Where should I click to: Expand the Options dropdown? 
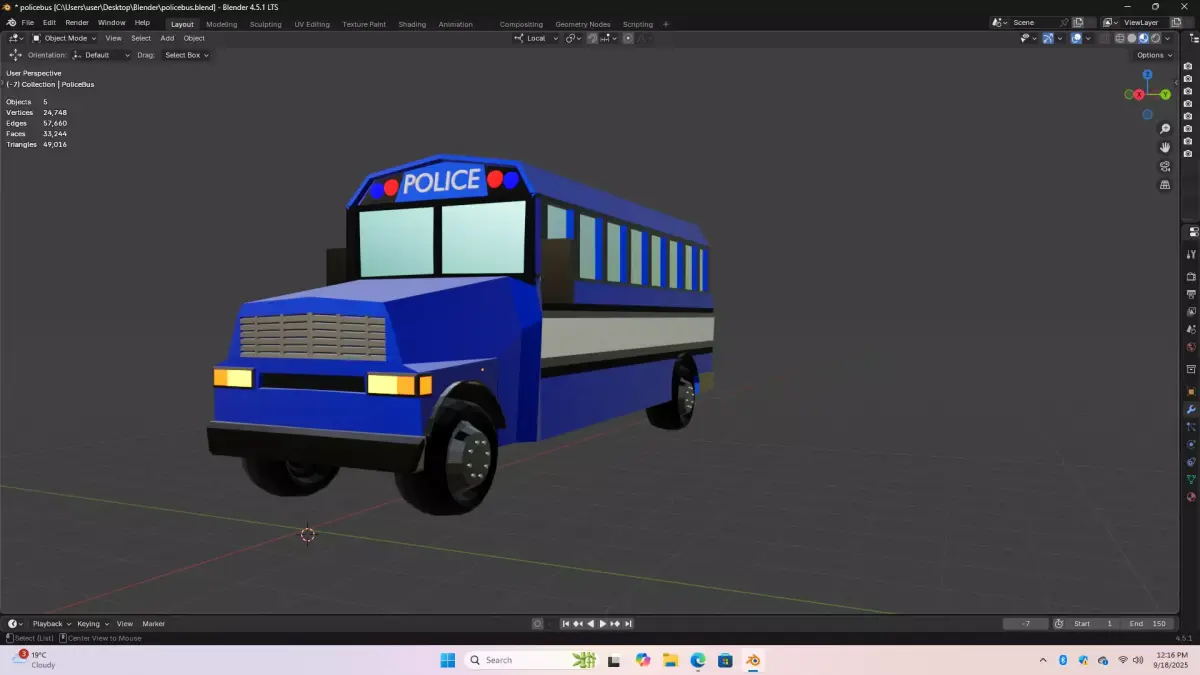click(x=1153, y=55)
